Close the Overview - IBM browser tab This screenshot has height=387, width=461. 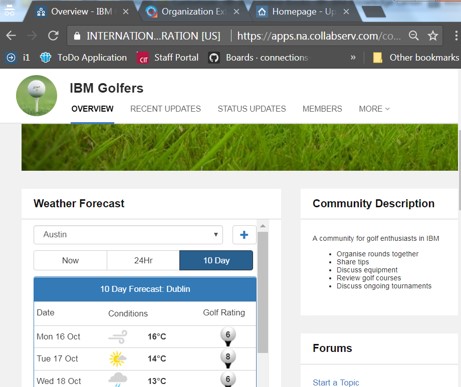[125, 12]
